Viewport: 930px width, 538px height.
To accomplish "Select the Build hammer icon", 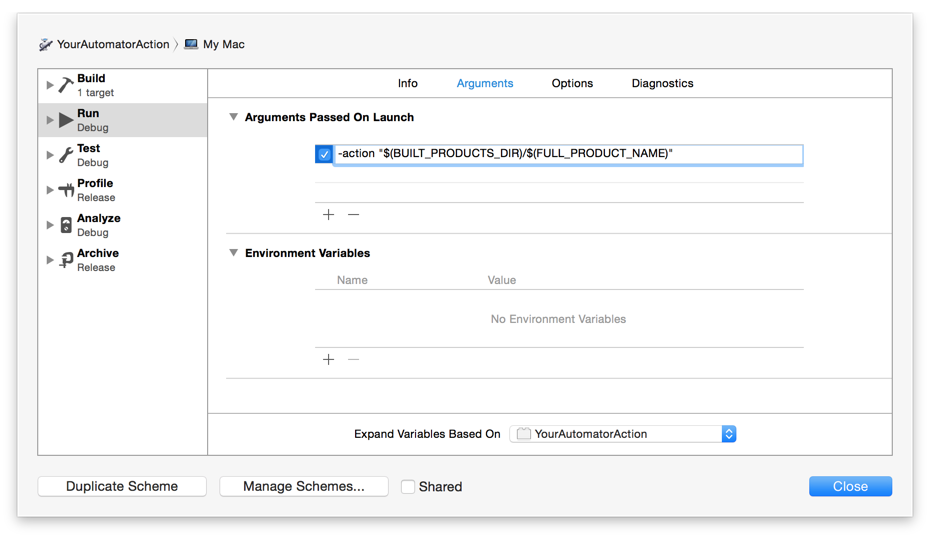I will 66,85.
